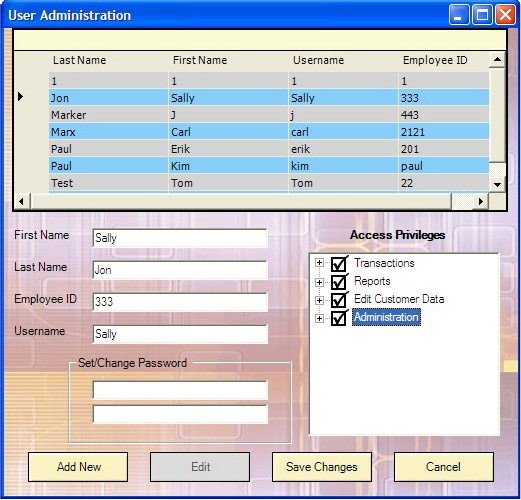
Task: Click the current row indicator arrow
Action: (20, 97)
